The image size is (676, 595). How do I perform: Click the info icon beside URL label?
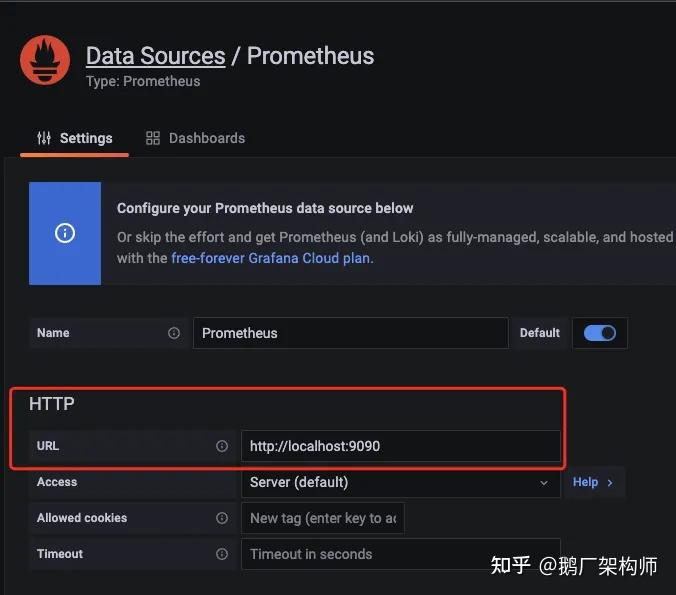(222, 446)
